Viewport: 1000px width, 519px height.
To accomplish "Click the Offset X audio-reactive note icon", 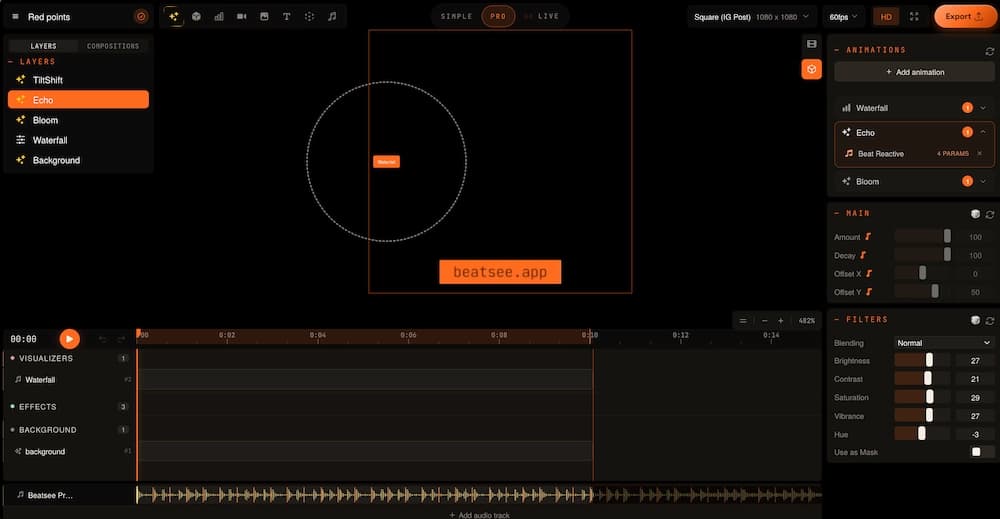I will 869,274.
